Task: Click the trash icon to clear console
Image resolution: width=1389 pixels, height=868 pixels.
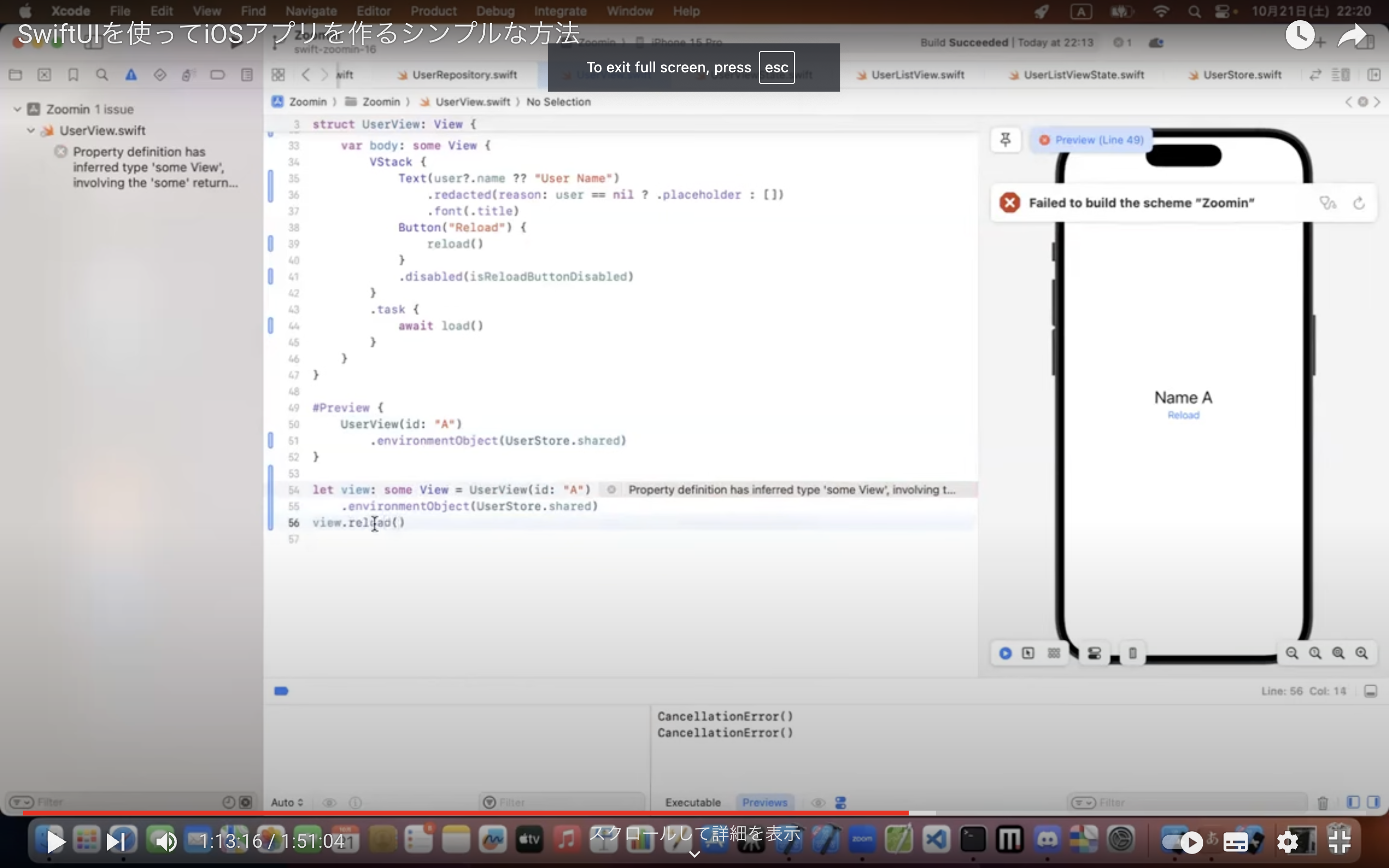Action: tap(1323, 802)
